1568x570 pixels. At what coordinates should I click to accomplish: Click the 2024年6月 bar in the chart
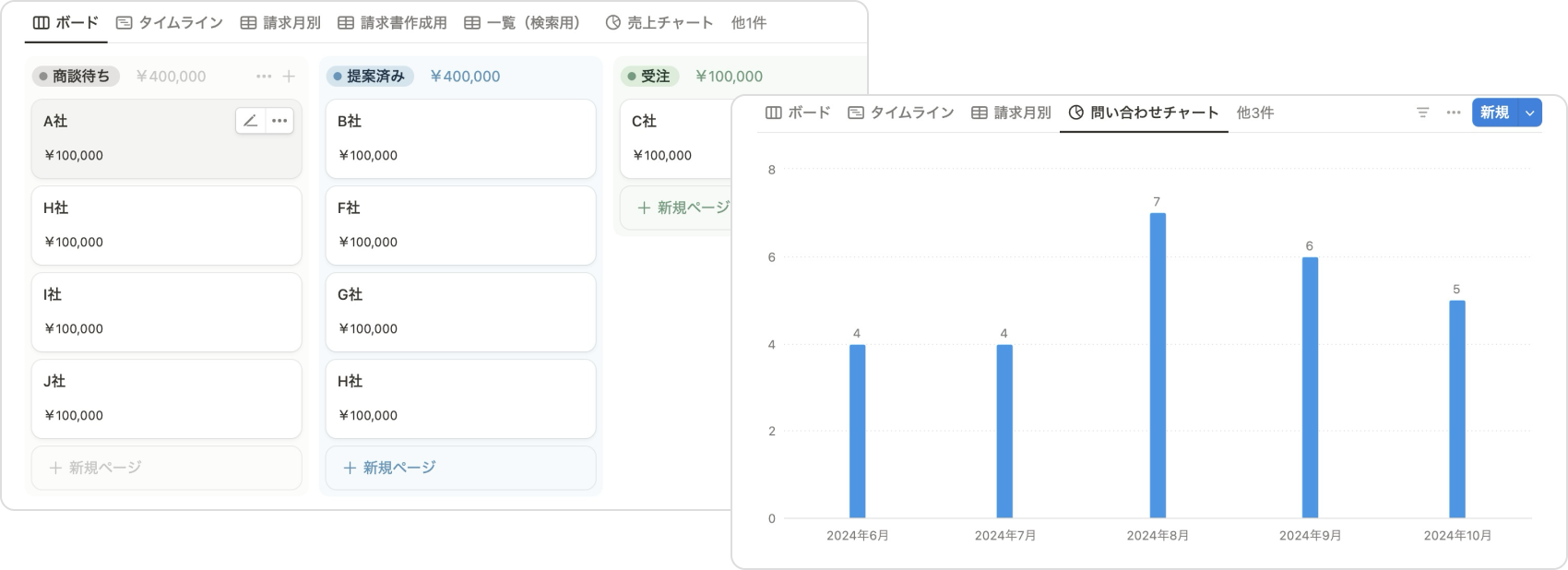[x=858, y=432]
